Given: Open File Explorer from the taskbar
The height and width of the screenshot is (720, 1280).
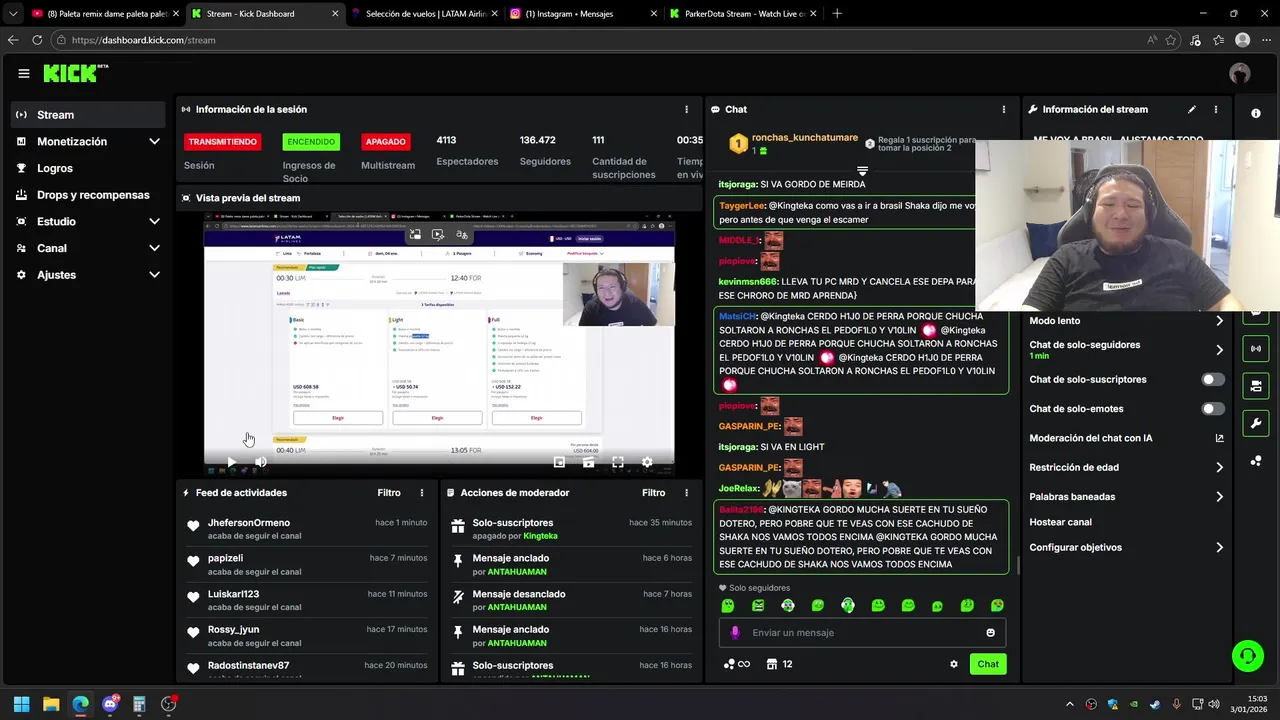Looking at the screenshot, I should (x=51, y=704).
